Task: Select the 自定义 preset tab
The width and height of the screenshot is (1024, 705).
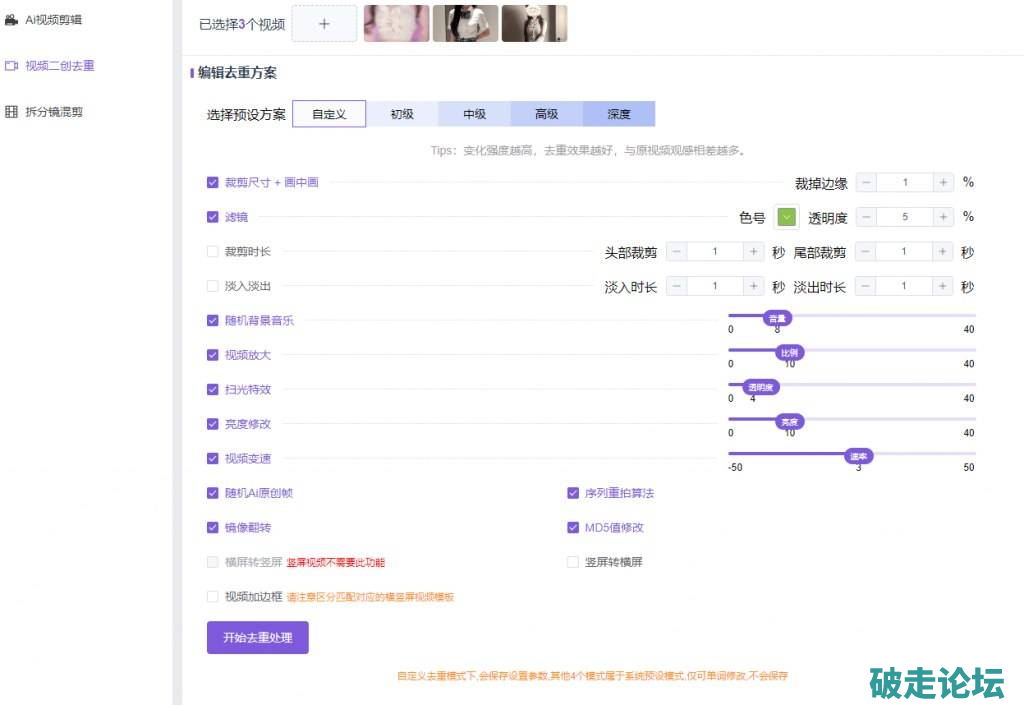Action: [329, 114]
